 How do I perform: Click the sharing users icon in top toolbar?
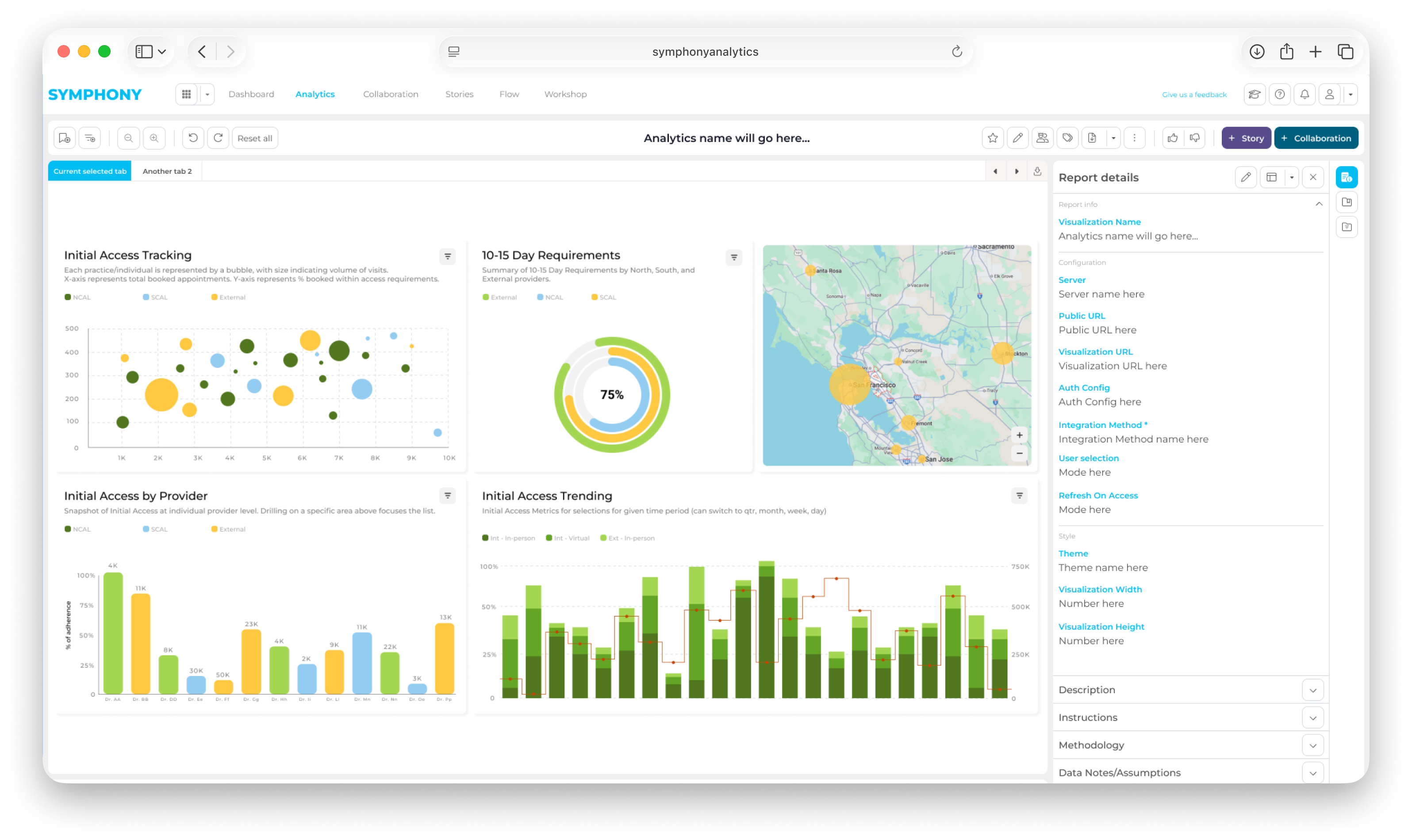point(1043,137)
